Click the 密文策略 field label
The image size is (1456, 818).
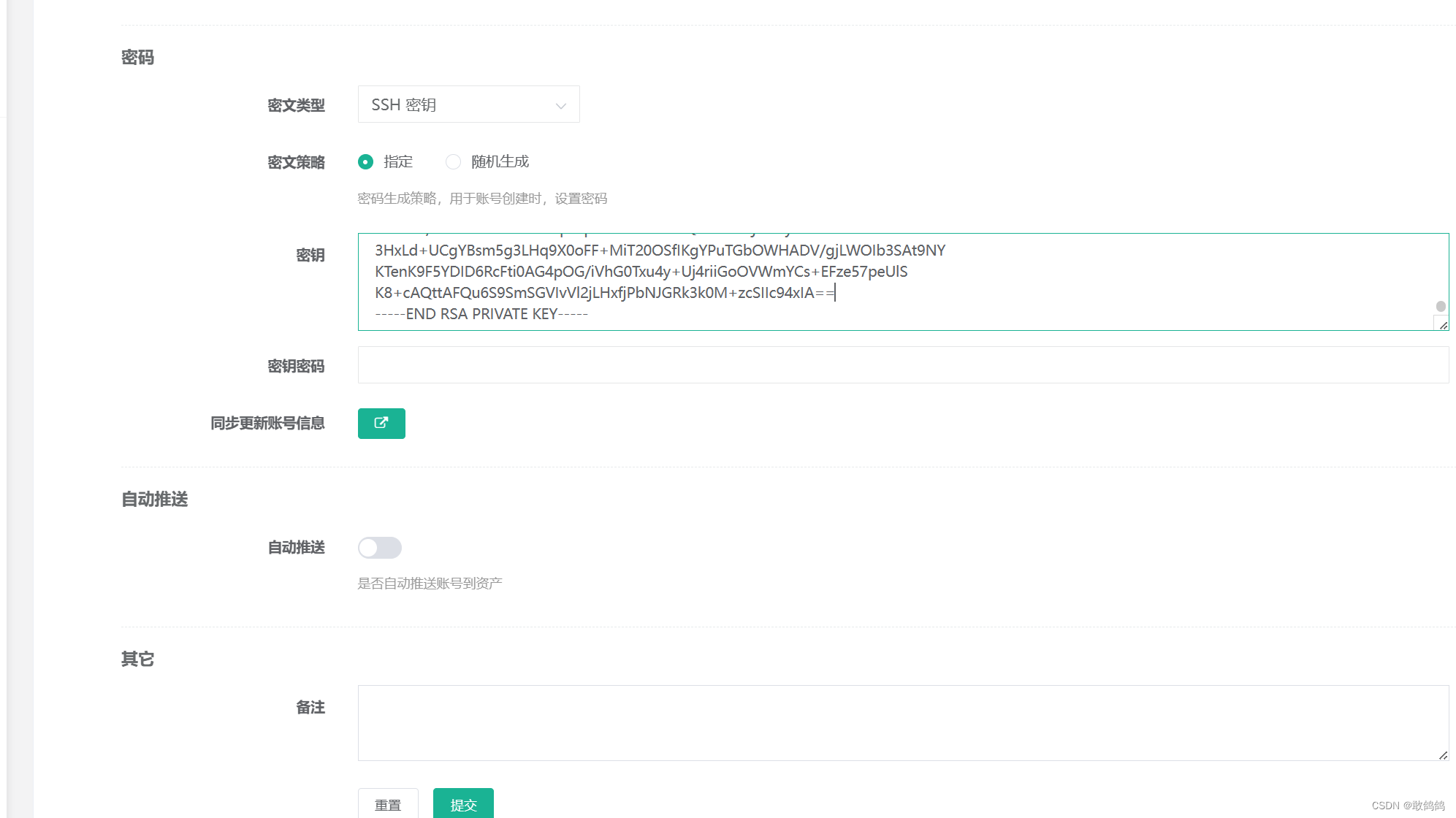(296, 162)
